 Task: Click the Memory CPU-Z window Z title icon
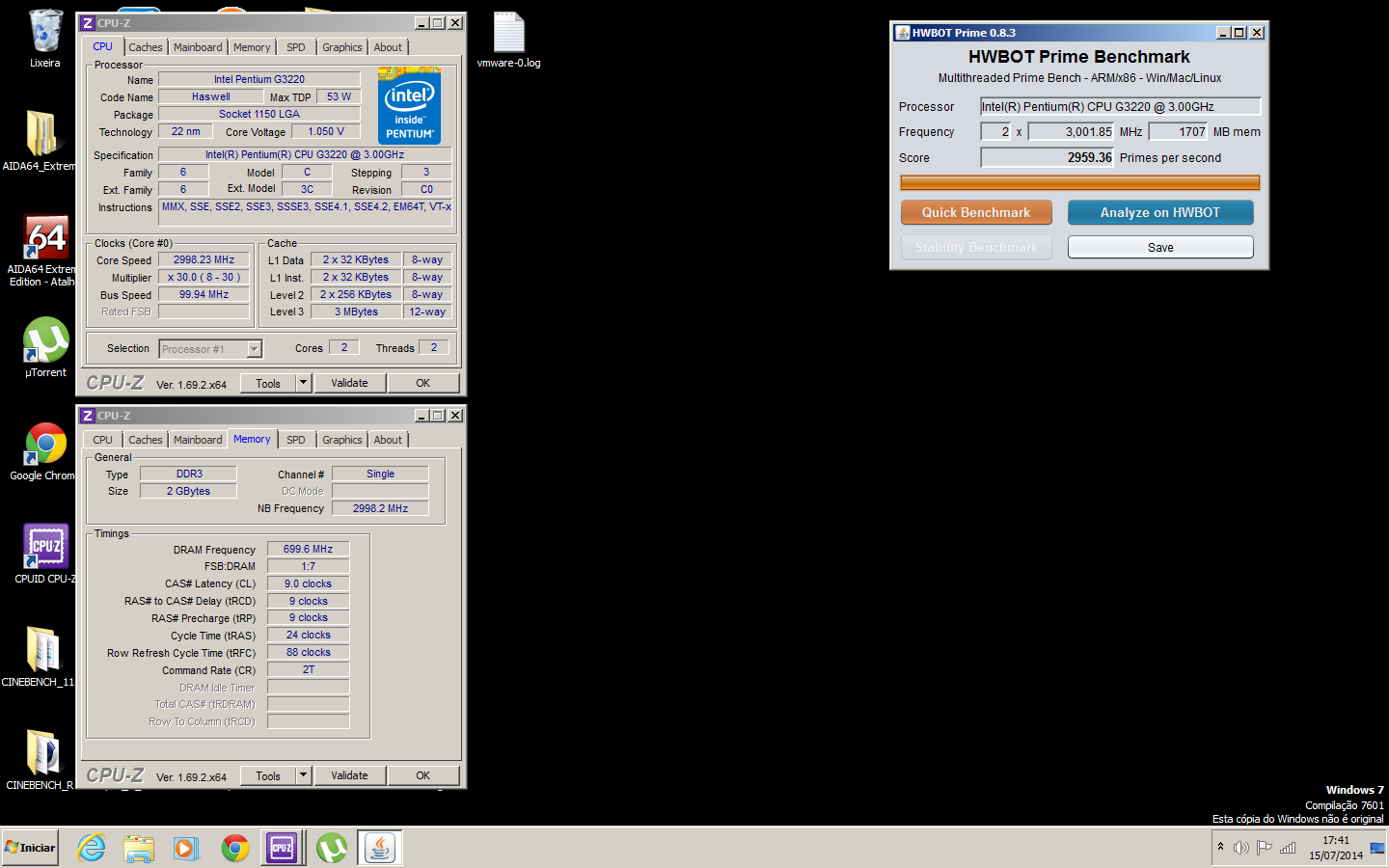click(x=88, y=416)
